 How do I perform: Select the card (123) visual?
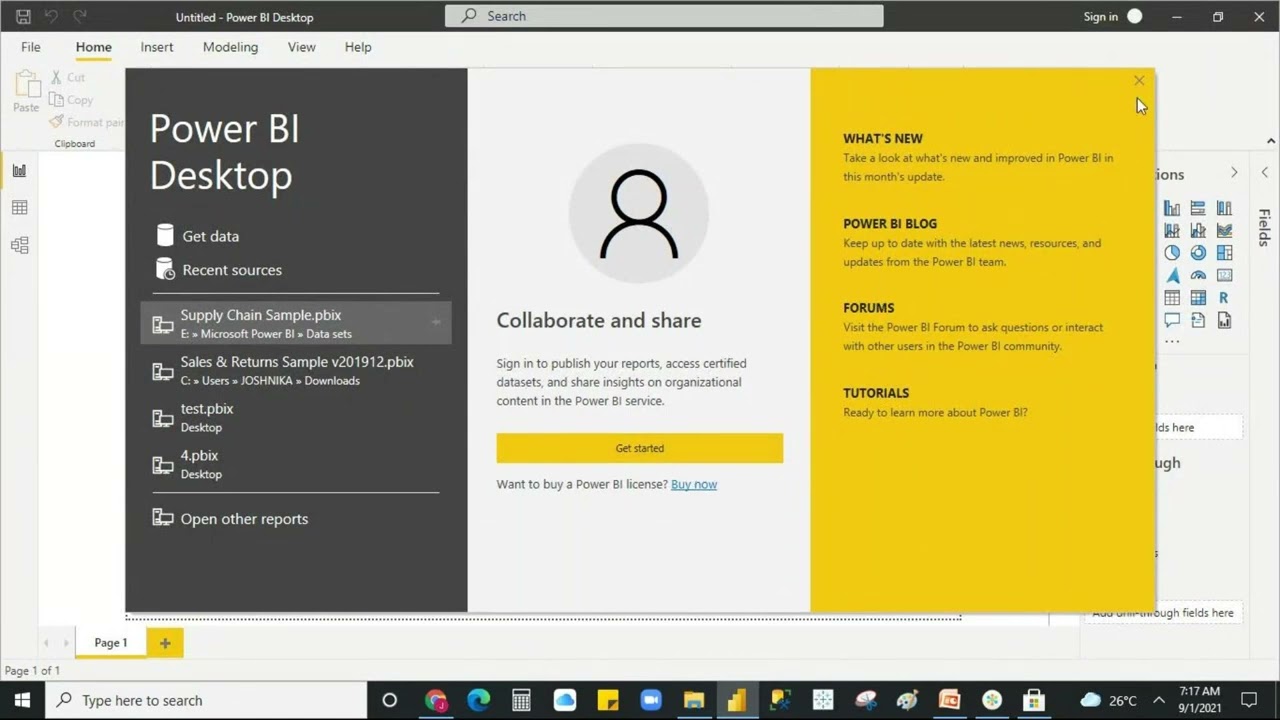click(1224, 275)
